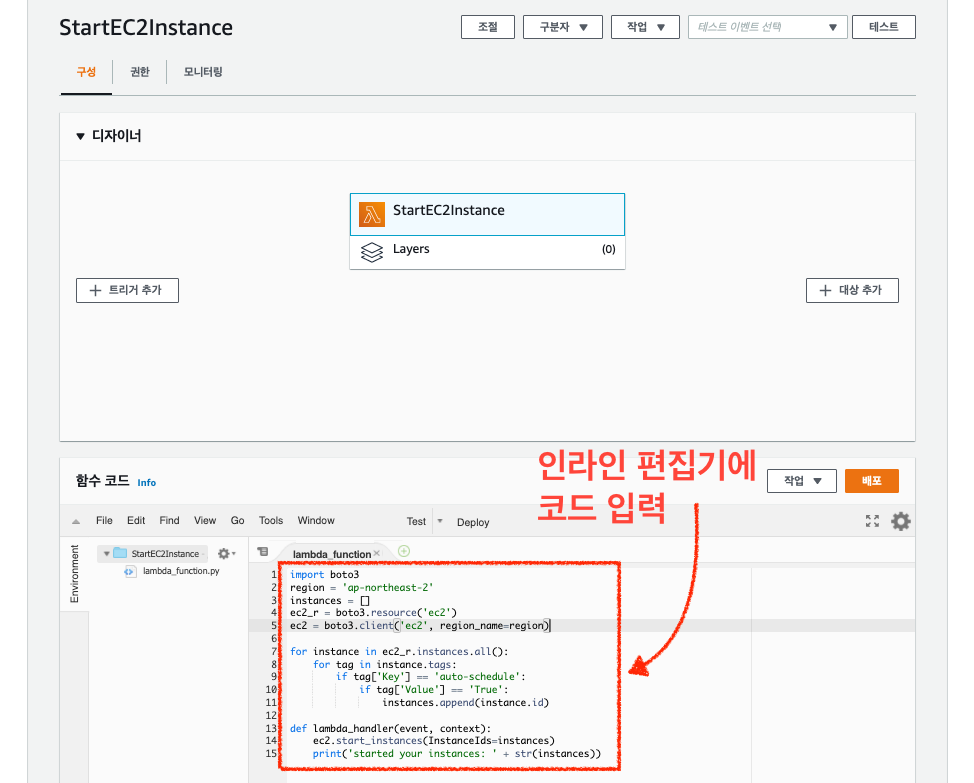
Task: Click the Layers row in designer
Action: pyautogui.click(x=488, y=252)
